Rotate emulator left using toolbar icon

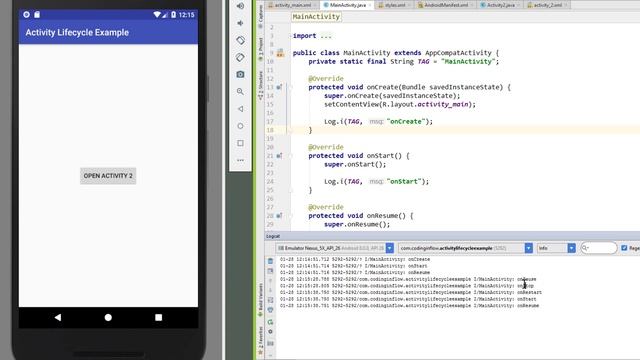tap(240, 40)
